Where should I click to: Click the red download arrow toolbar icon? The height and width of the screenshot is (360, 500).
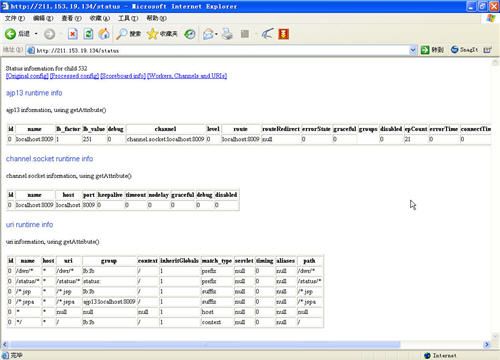[x=283, y=34]
